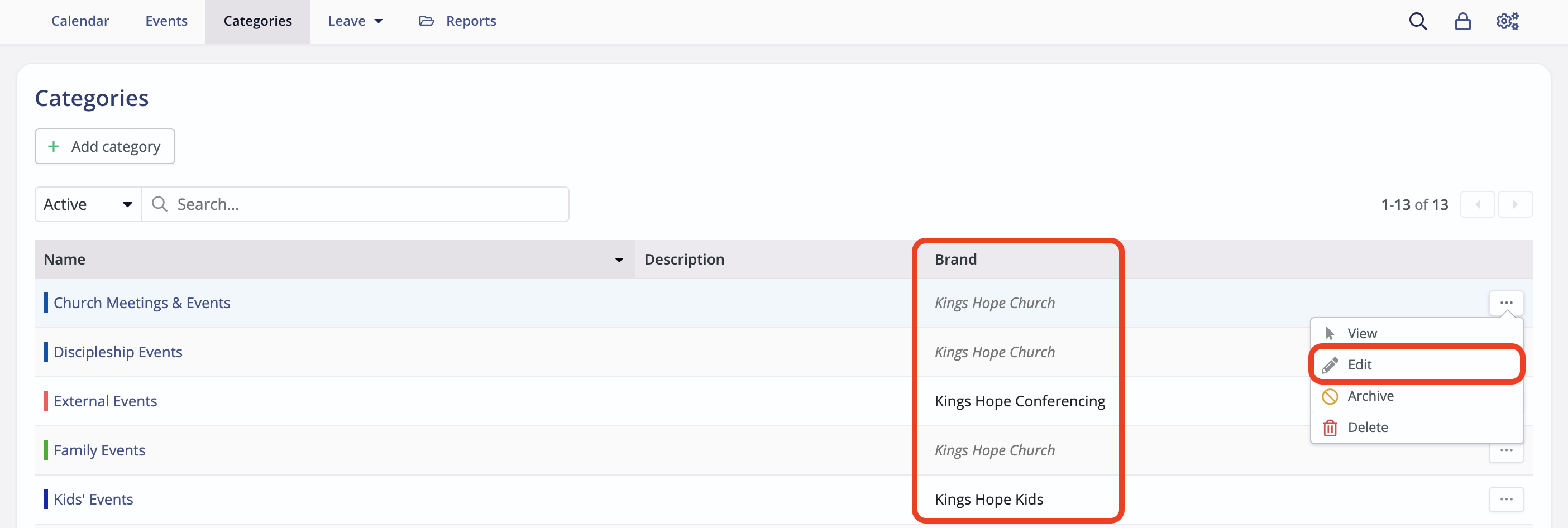1568x528 pixels.
Task: Switch to the Calendar tab
Action: (80, 20)
